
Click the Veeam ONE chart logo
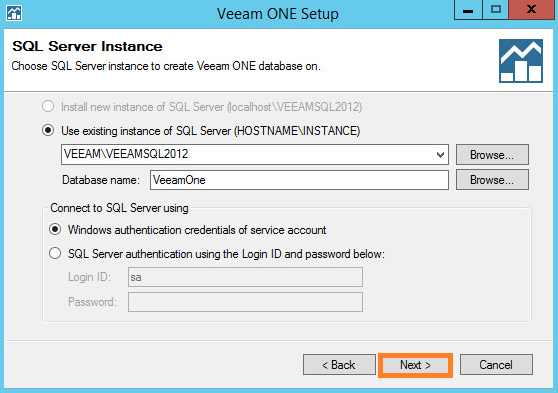(521, 61)
